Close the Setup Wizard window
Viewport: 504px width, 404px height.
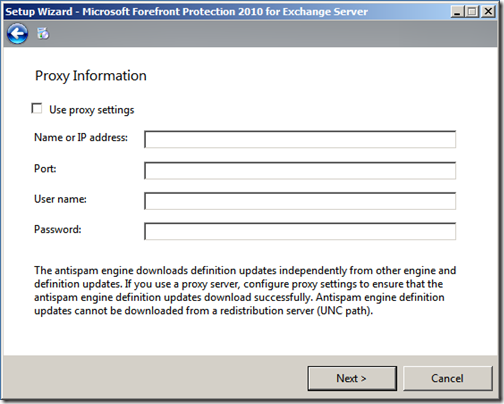coord(488,12)
